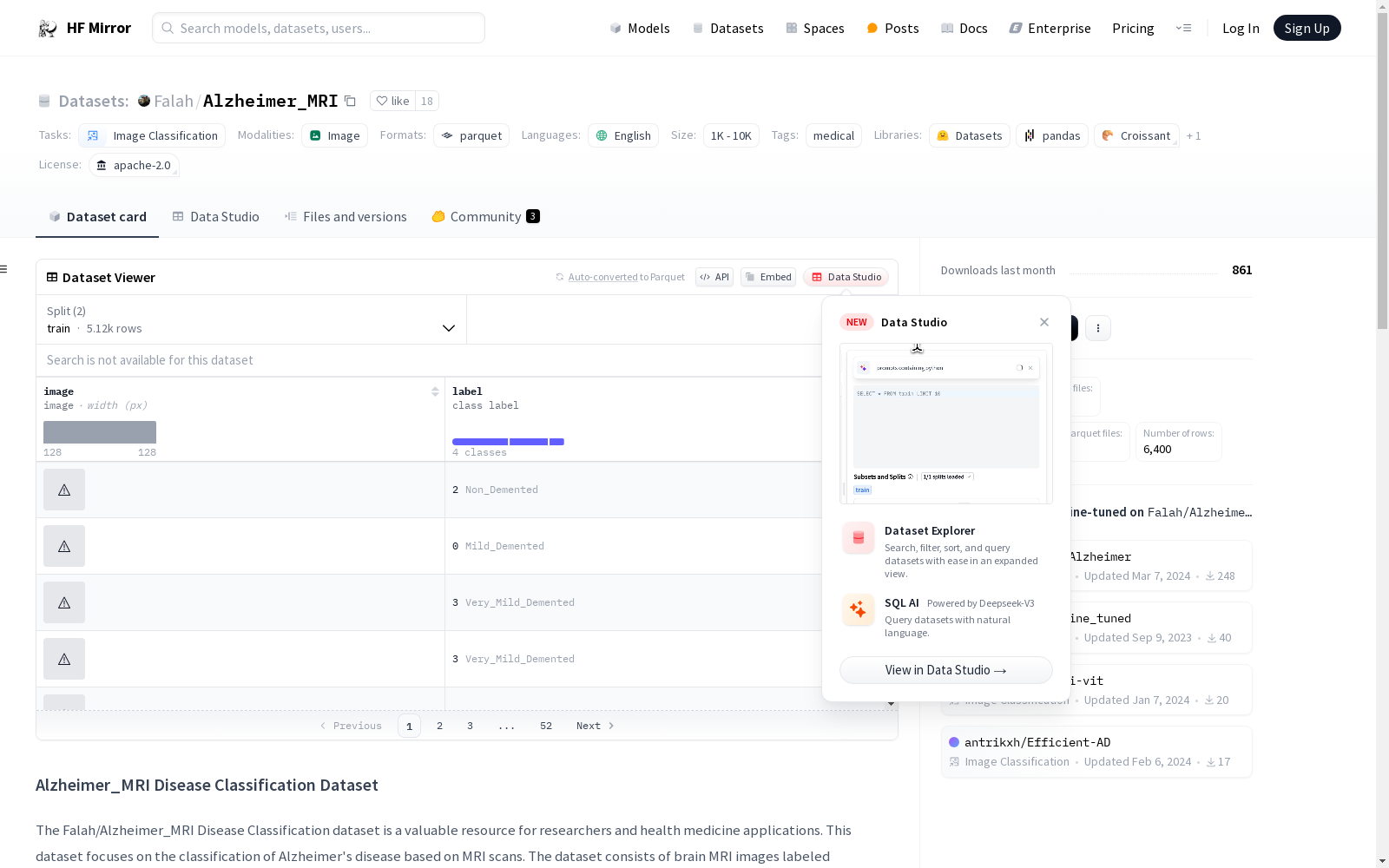Click the parquet format tag
Screen dimensions: 1389x868
[x=471, y=135]
